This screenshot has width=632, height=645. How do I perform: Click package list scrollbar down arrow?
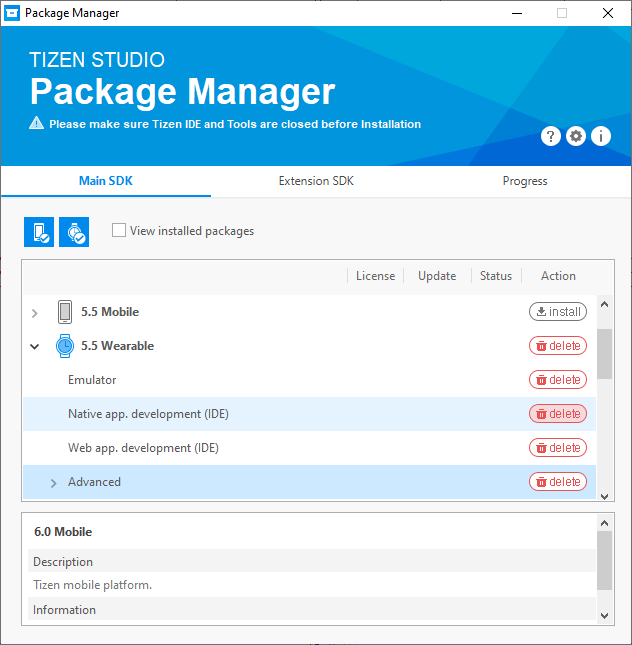click(604, 496)
